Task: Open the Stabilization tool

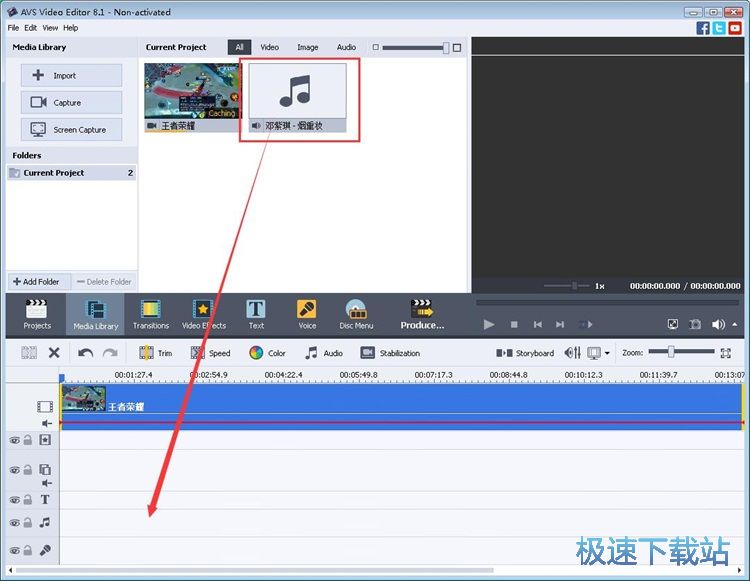Action: pos(390,353)
